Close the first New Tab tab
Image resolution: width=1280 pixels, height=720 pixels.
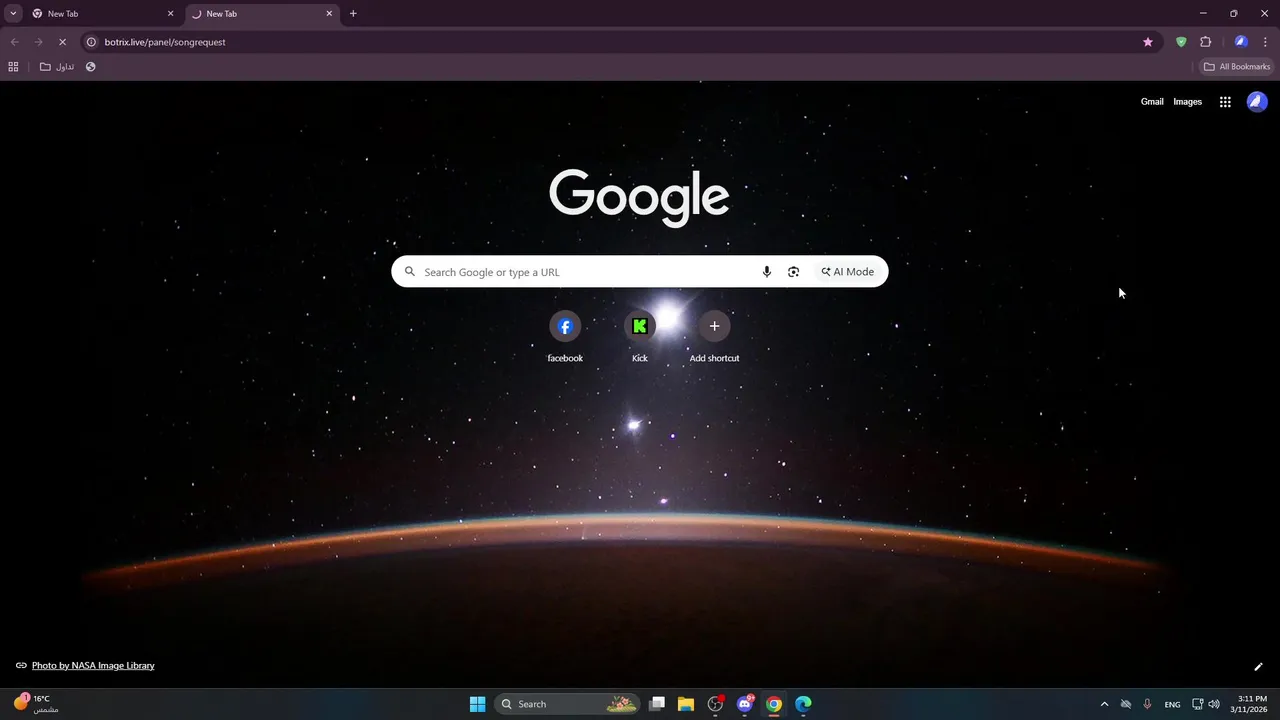[170, 14]
